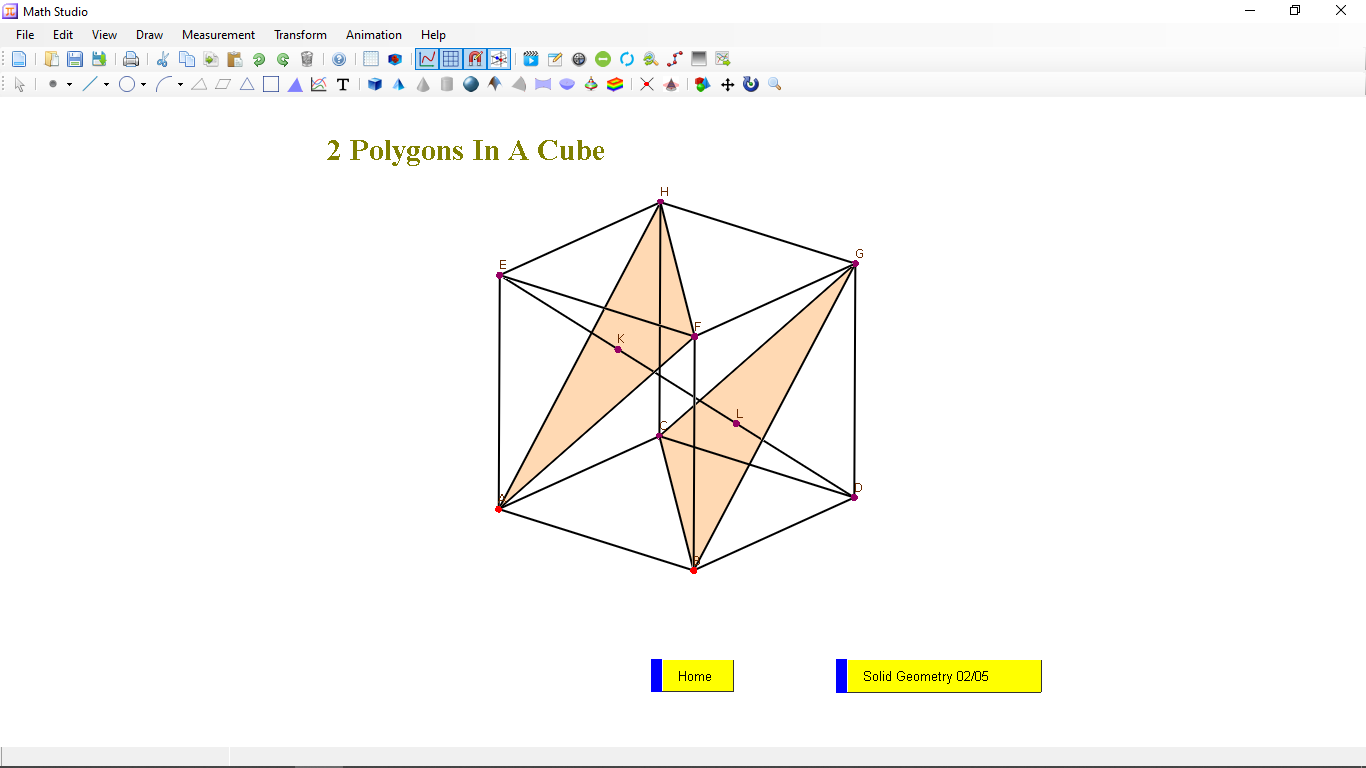Activate the move tool

[727, 84]
